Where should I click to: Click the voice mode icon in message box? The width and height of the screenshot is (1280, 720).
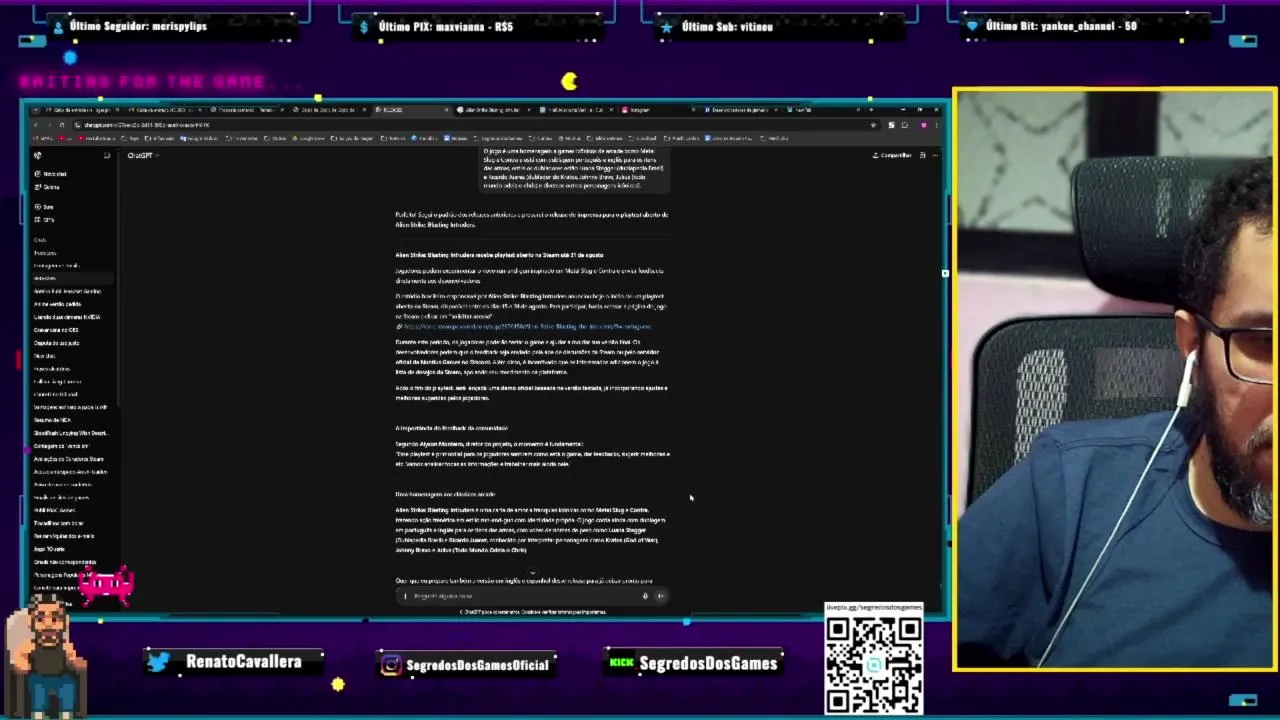[660, 596]
